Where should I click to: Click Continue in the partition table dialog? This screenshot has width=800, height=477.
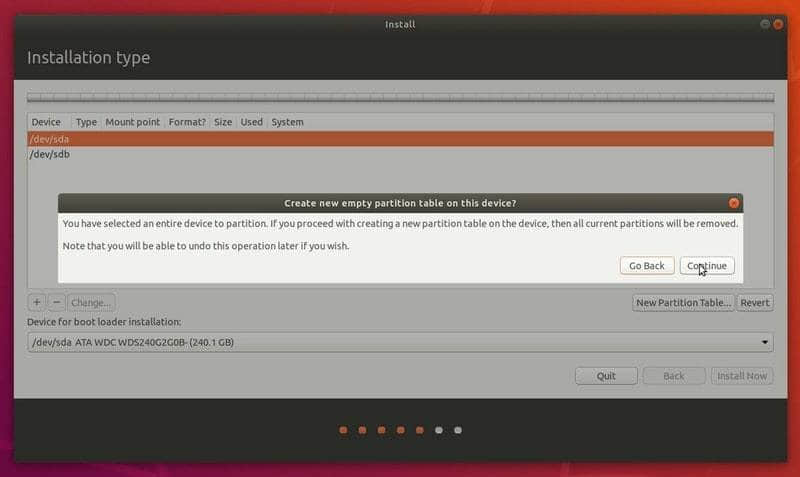point(707,266)
